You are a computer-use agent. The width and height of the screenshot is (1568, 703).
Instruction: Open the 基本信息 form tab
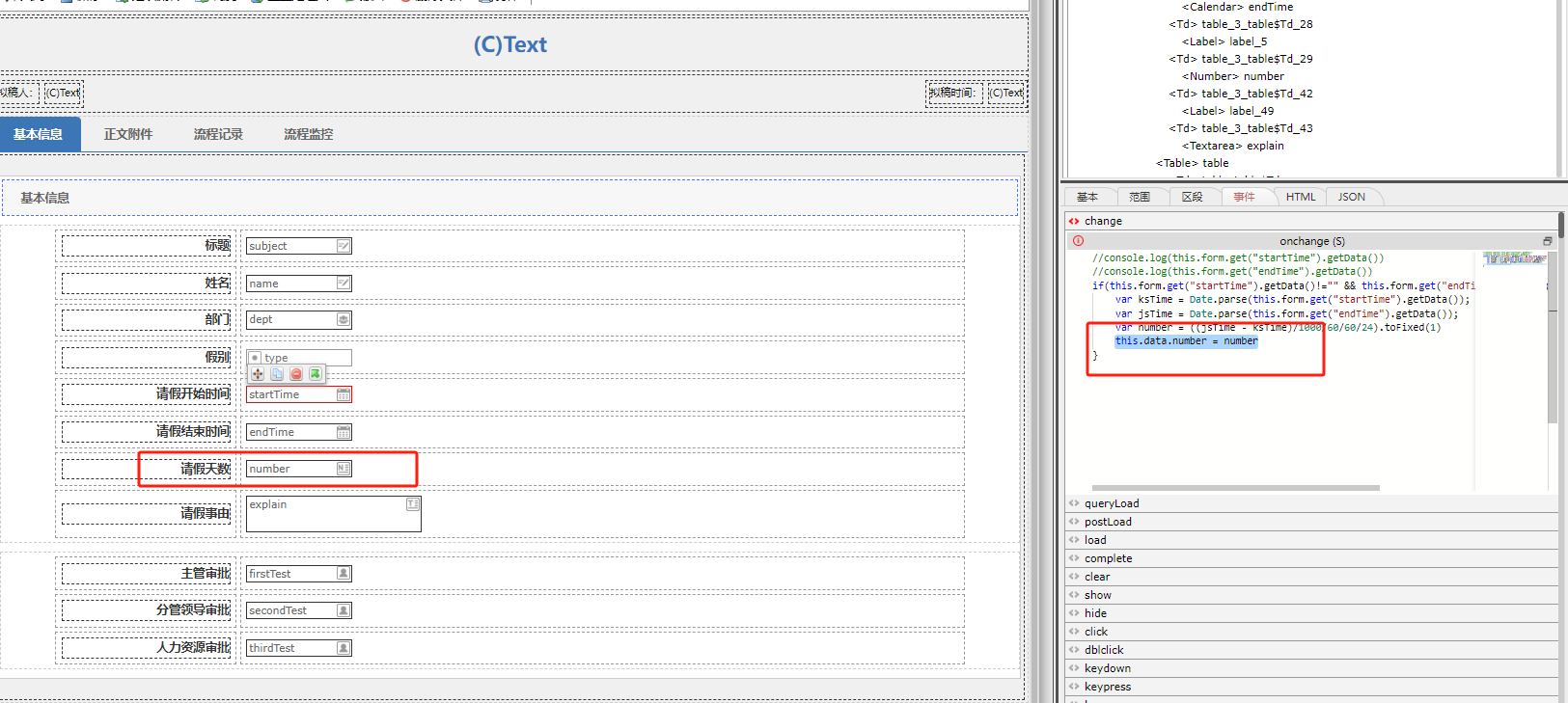coord(39,134)
